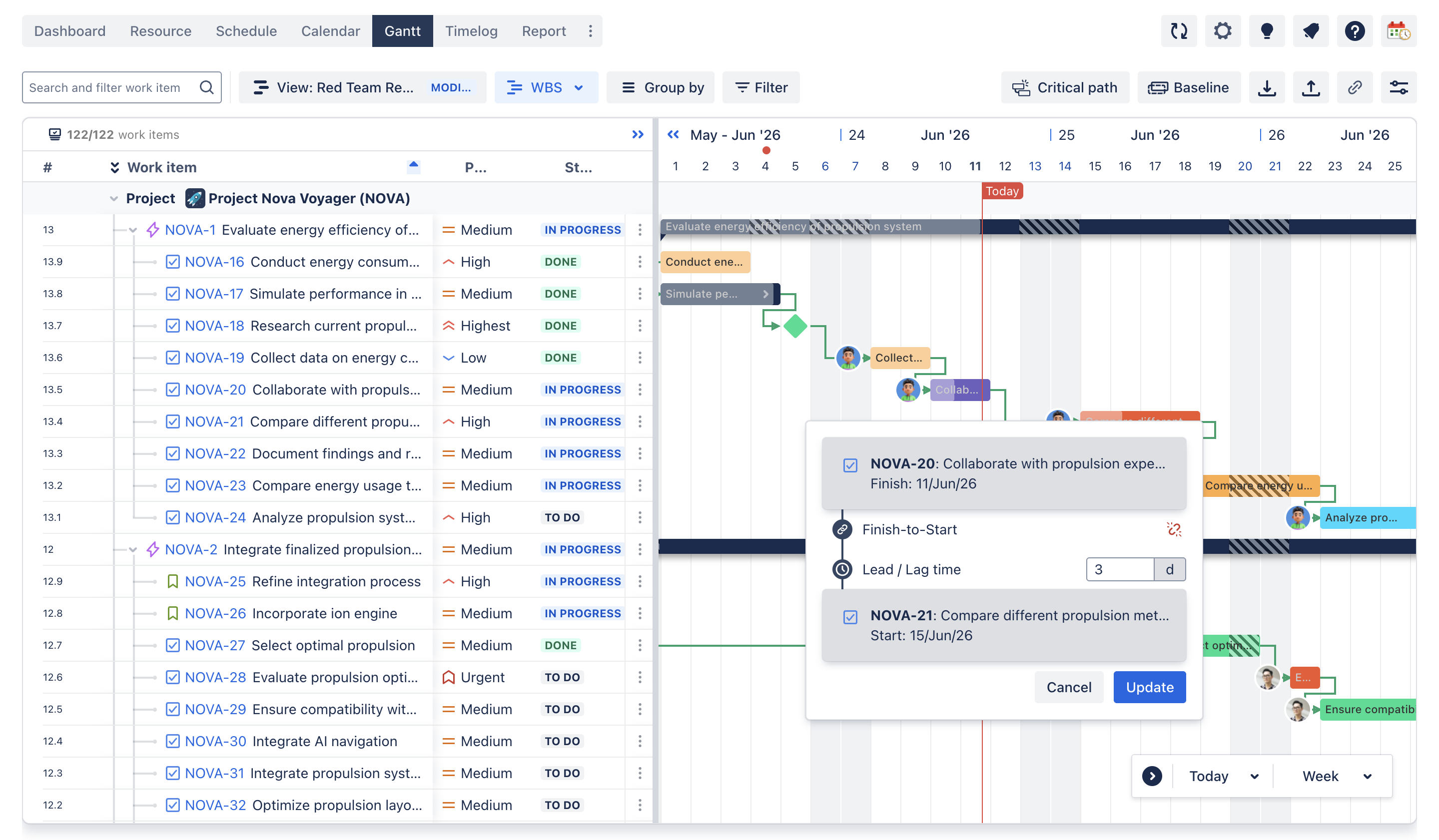This screenshot has height=840, width=1439.
Task: Click the copy link icon
Action: pyautogui.click(x=1355, y=87)
